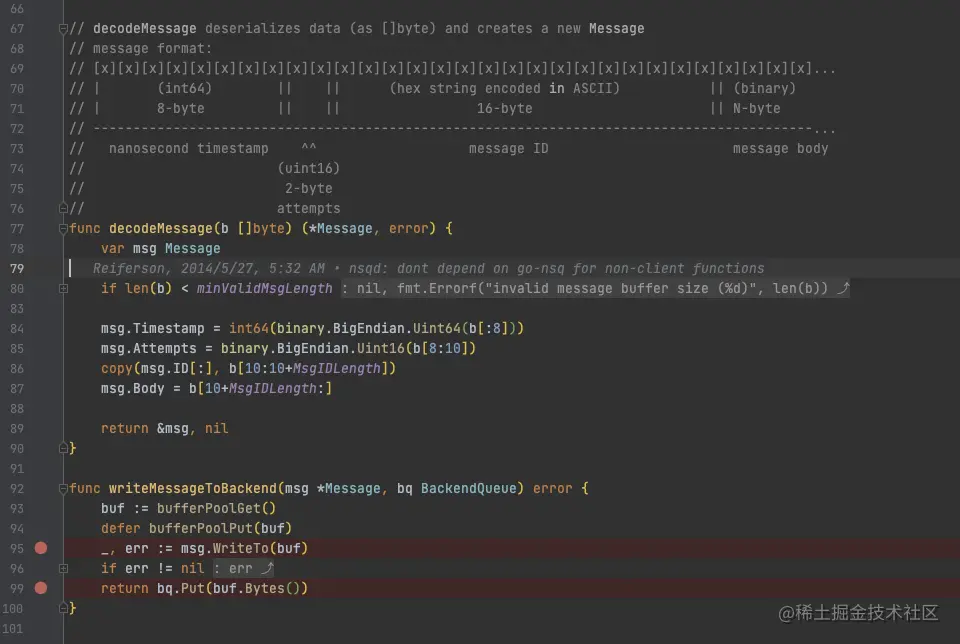Expand the folded ': err' placeholder
The image size is (960, 644).
click(243, 568)
